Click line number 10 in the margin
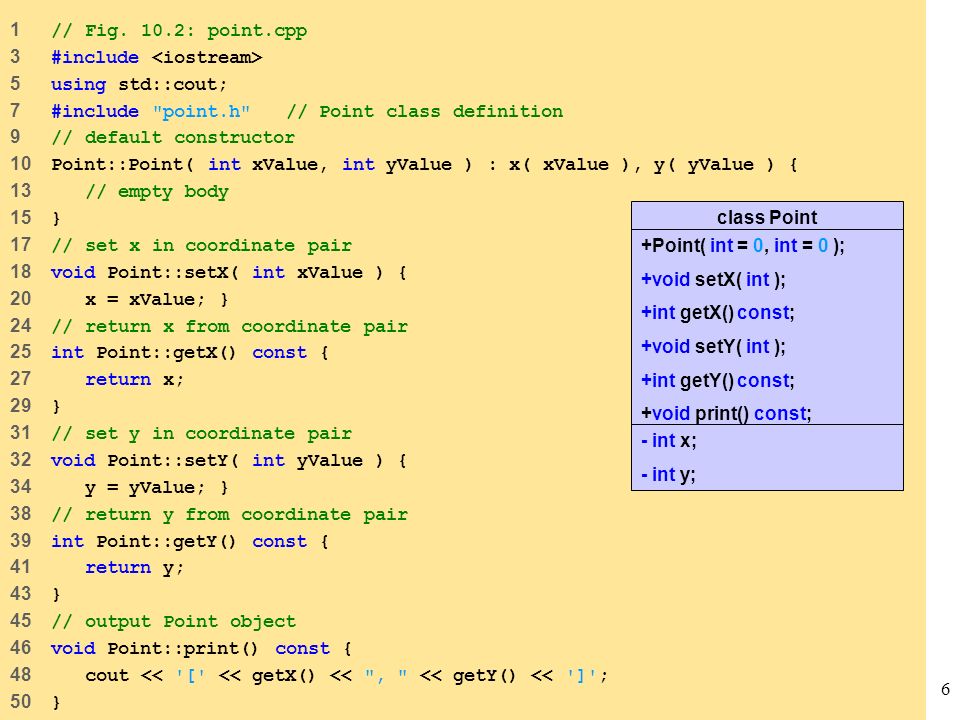 (20, 163)
